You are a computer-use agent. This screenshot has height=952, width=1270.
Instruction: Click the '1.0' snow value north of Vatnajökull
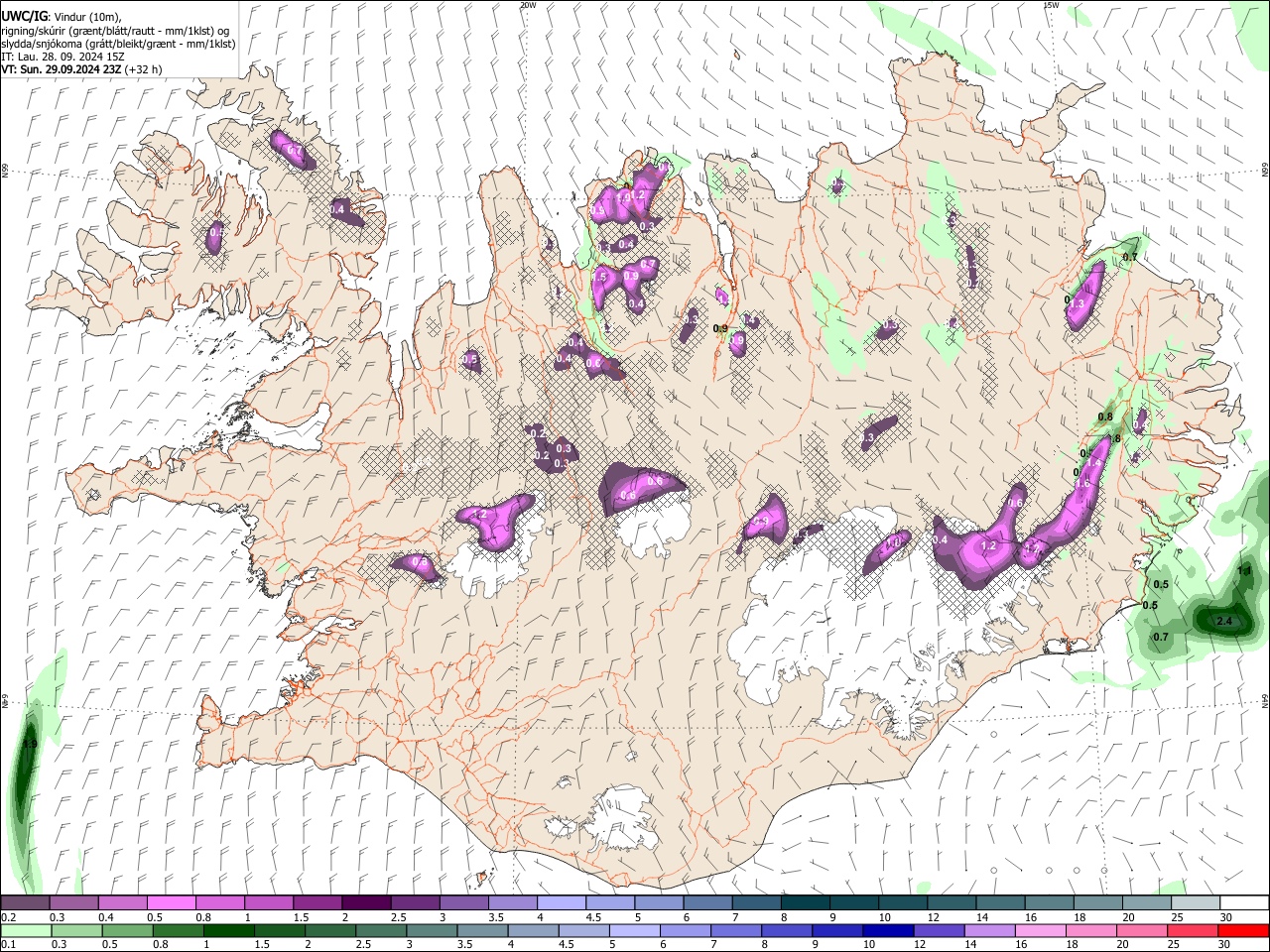[x=892, y=542]
